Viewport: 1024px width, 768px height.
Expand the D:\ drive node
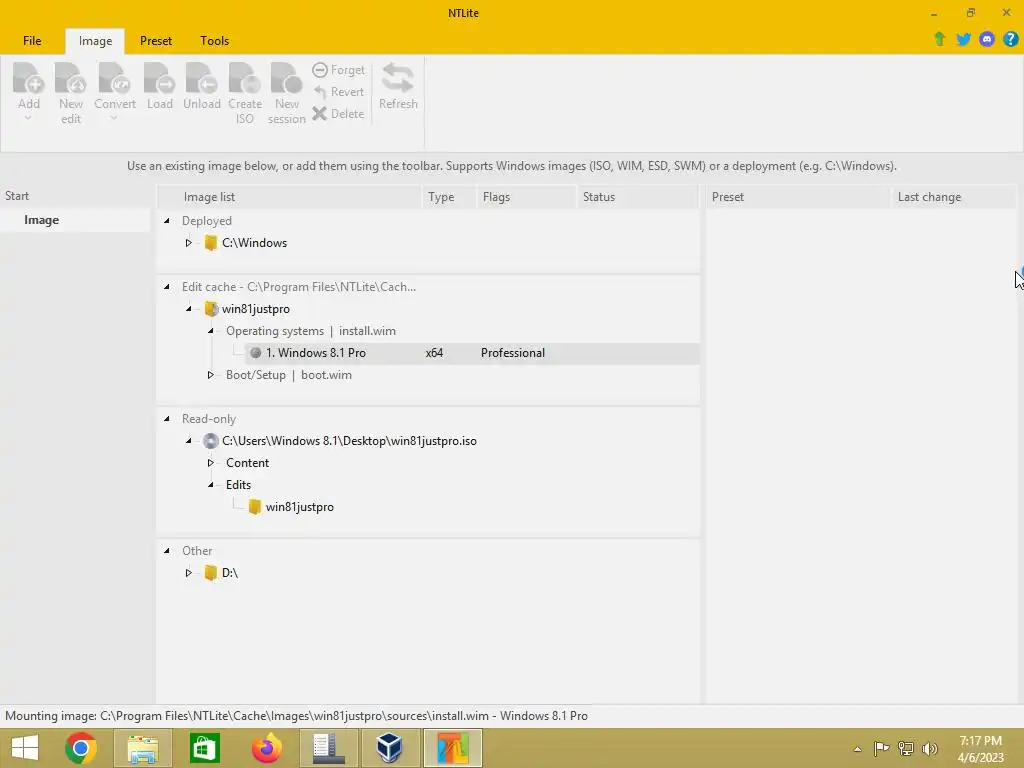tap(189, 573)
